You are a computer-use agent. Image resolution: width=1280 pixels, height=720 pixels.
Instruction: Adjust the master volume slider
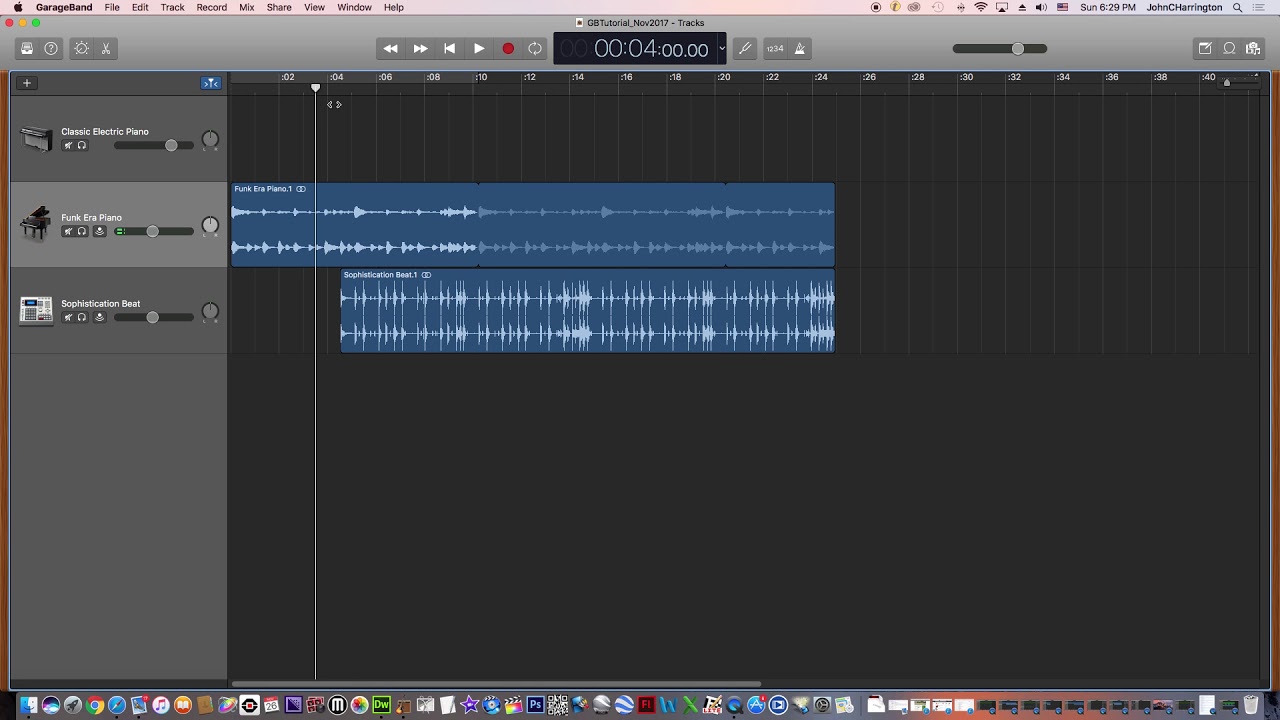(x=1000, y=48)
